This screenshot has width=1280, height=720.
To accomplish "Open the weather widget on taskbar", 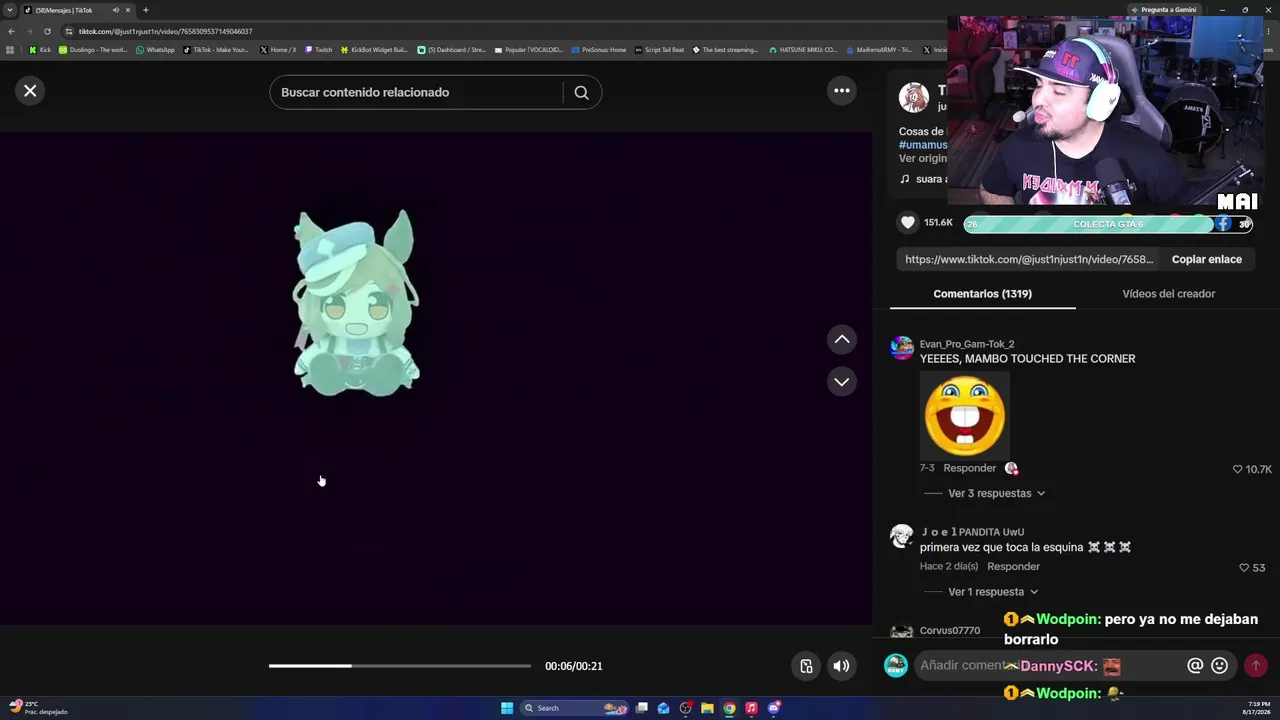I will tap(38, 707).
